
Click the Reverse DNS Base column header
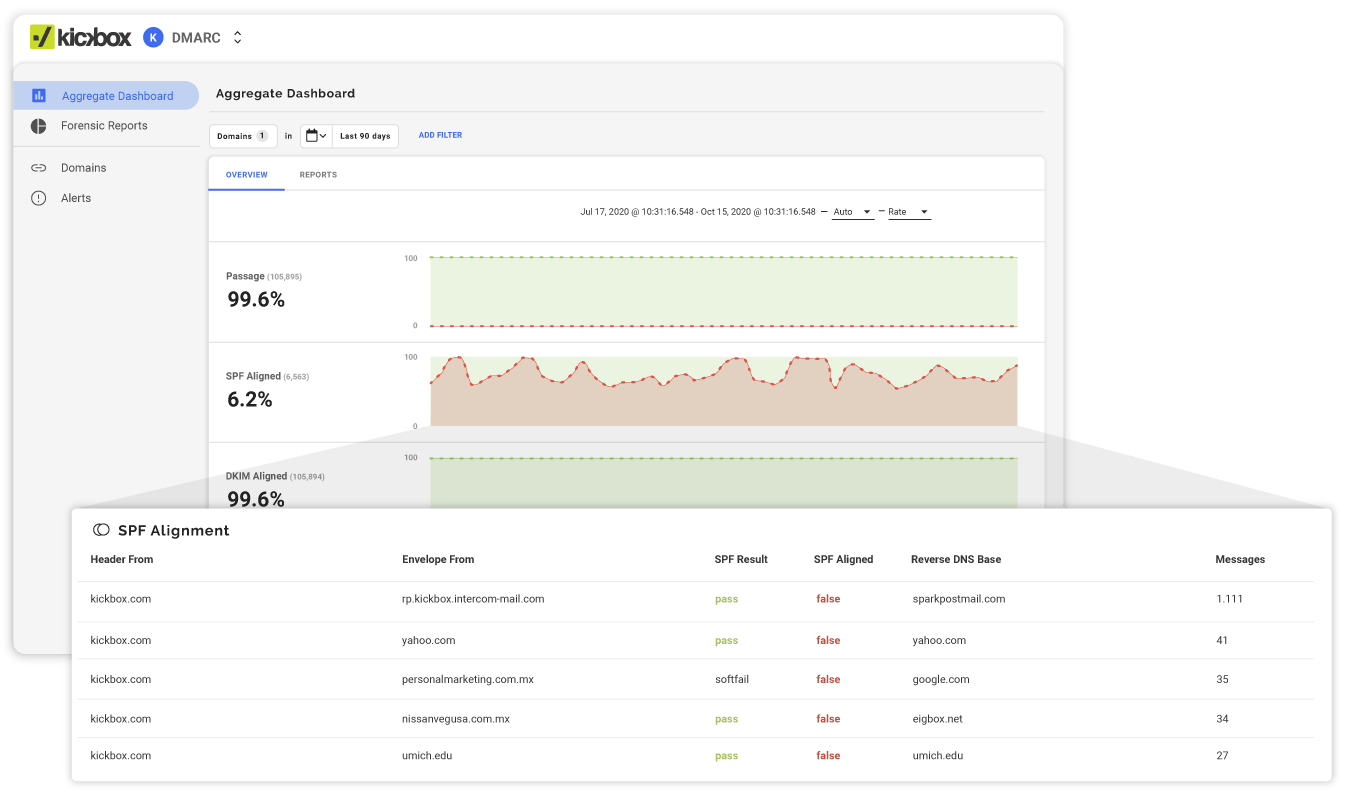(956, 559)
